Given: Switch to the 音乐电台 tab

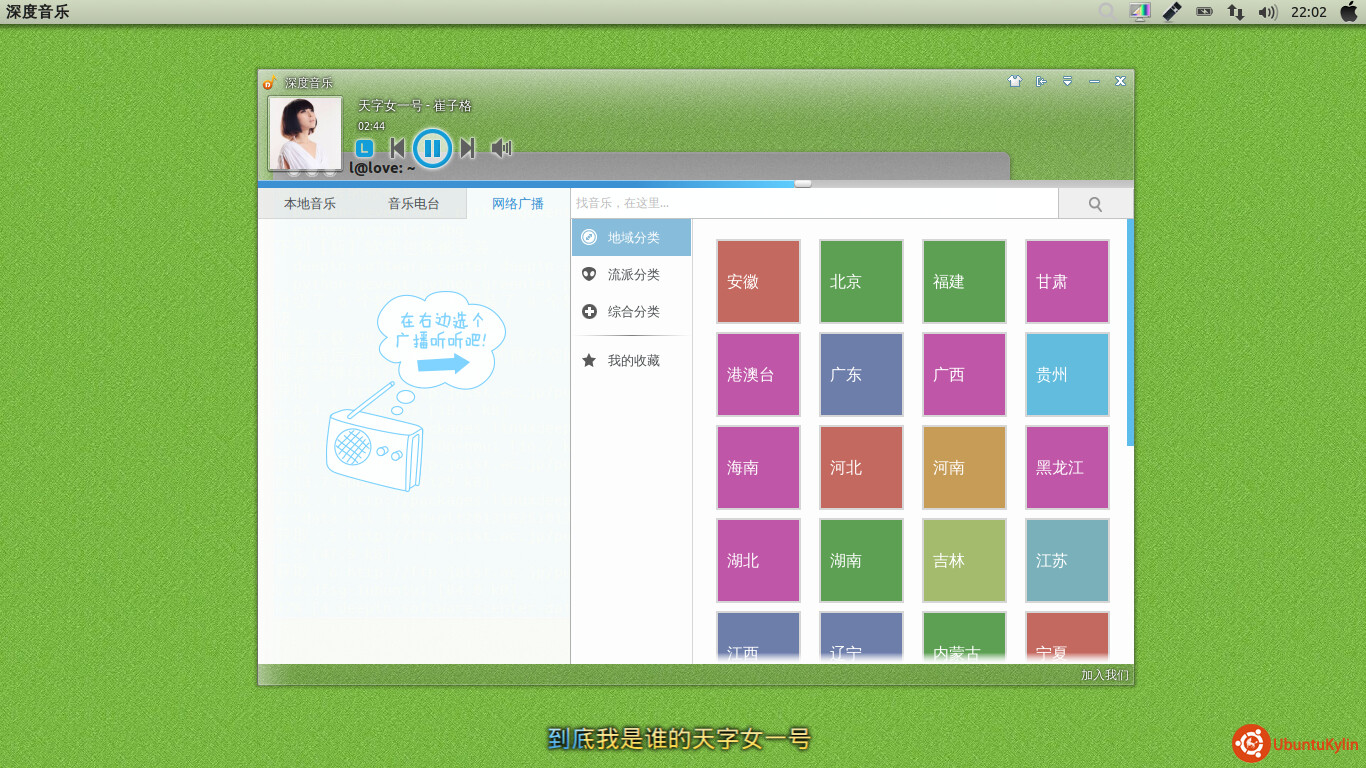Looking at the screenshot, I should [414, 204].
